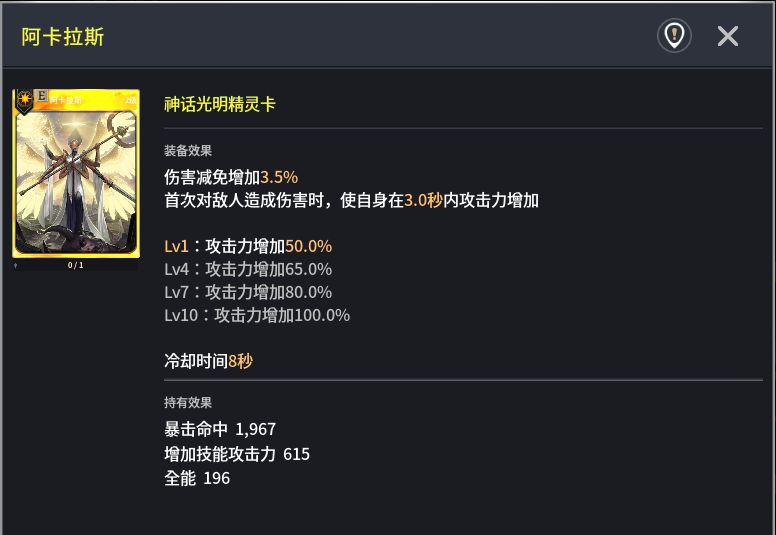Viewport: 776px width, 535px height.
Task: Click the 首次对敌人造成伤害时 description line
Action: point(351,200)
